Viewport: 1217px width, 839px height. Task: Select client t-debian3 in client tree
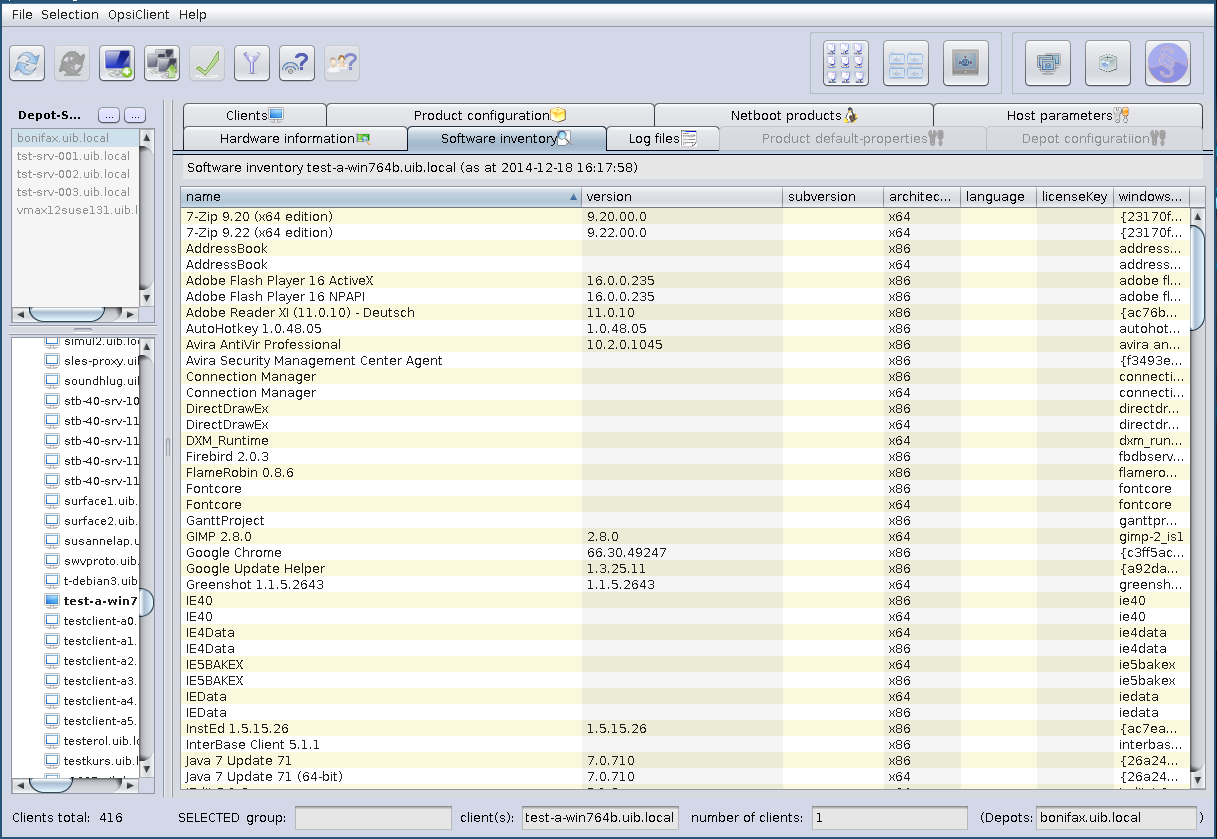tap(100, 581)
